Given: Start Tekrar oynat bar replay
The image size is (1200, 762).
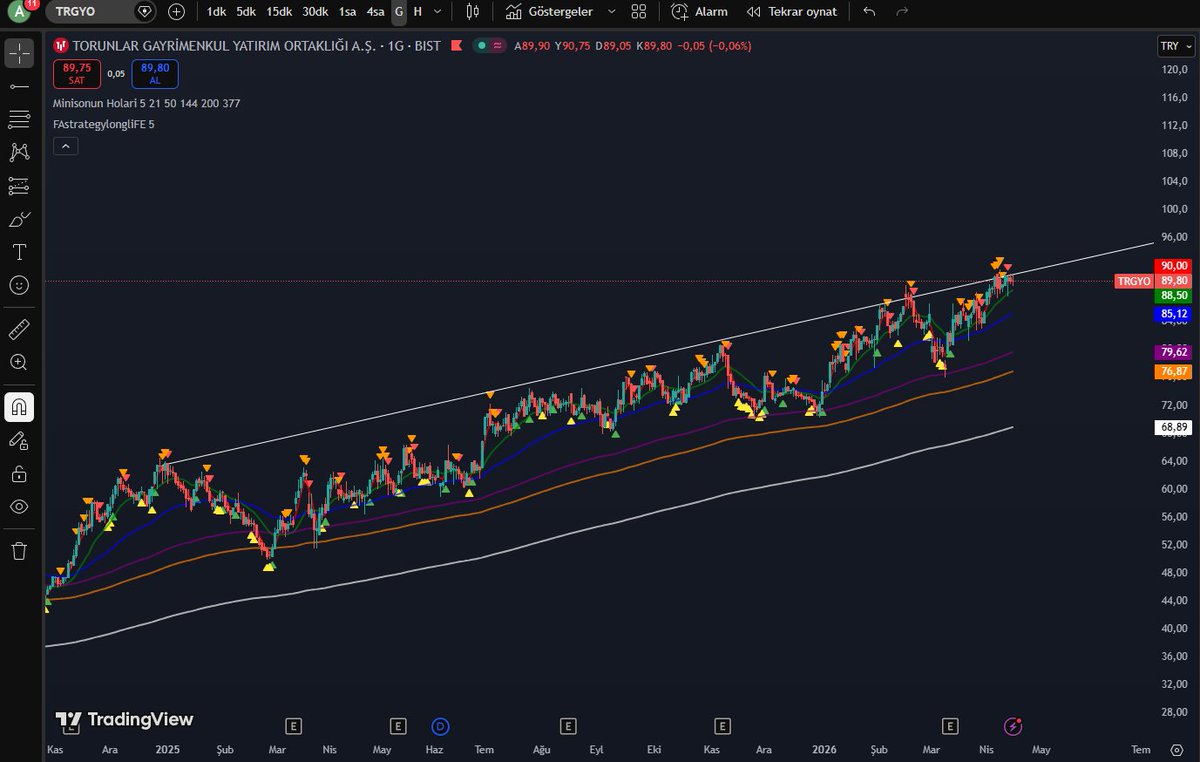Looking at the screenshot, I should [x=790, y=12].
